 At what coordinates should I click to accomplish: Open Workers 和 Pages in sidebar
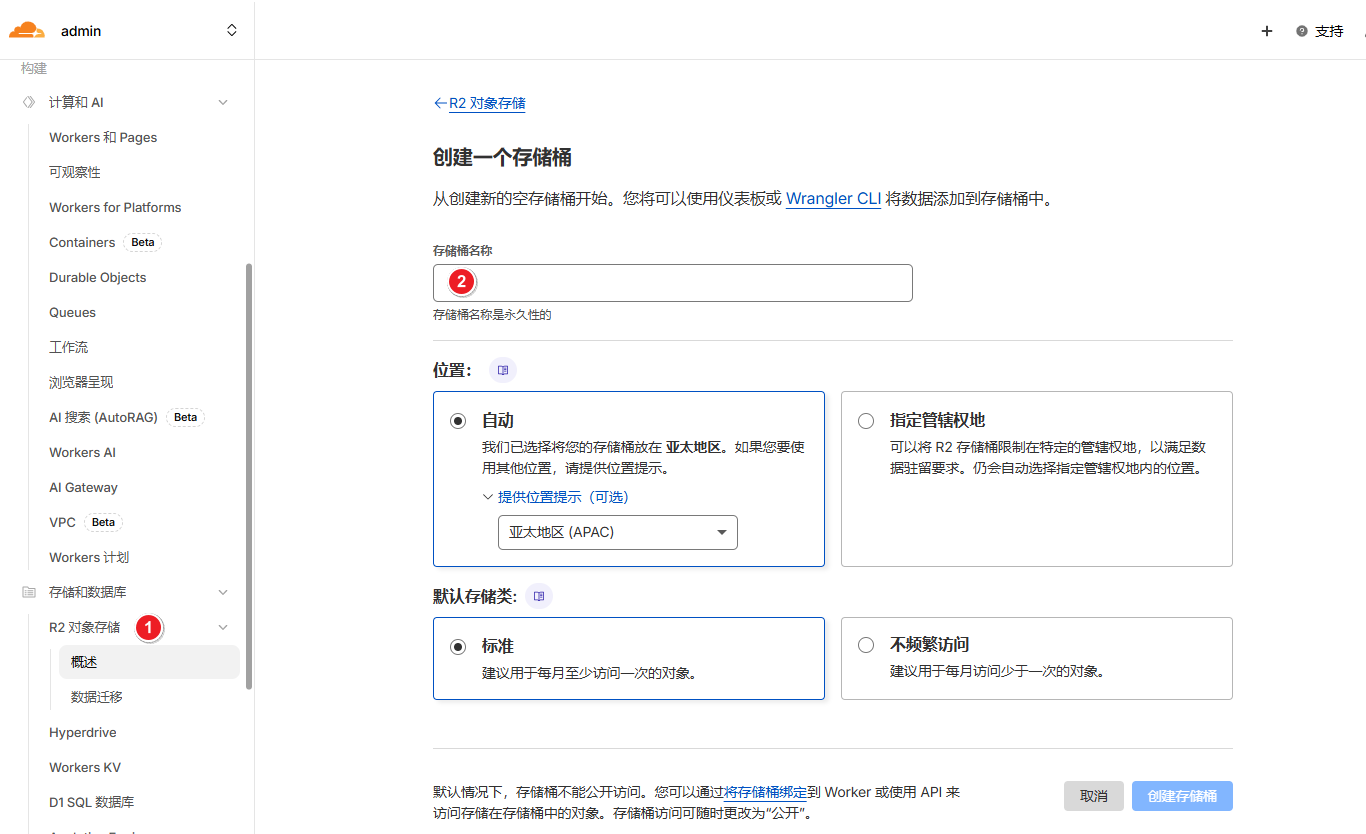103,137
